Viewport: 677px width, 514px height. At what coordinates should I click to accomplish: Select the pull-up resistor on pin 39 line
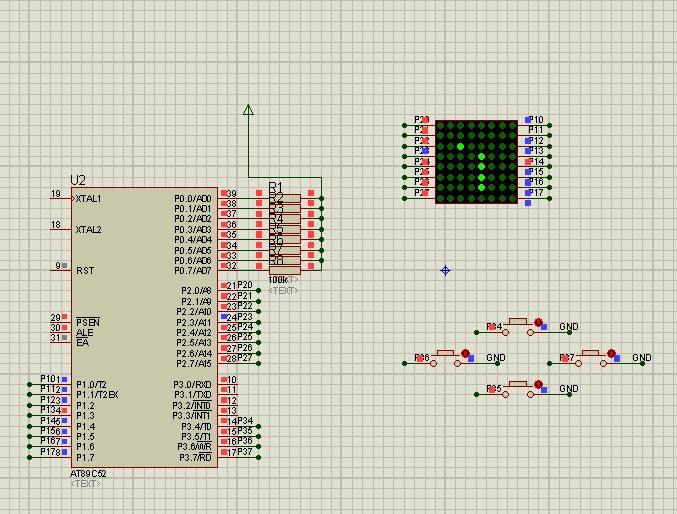click(x=285, y=198)
